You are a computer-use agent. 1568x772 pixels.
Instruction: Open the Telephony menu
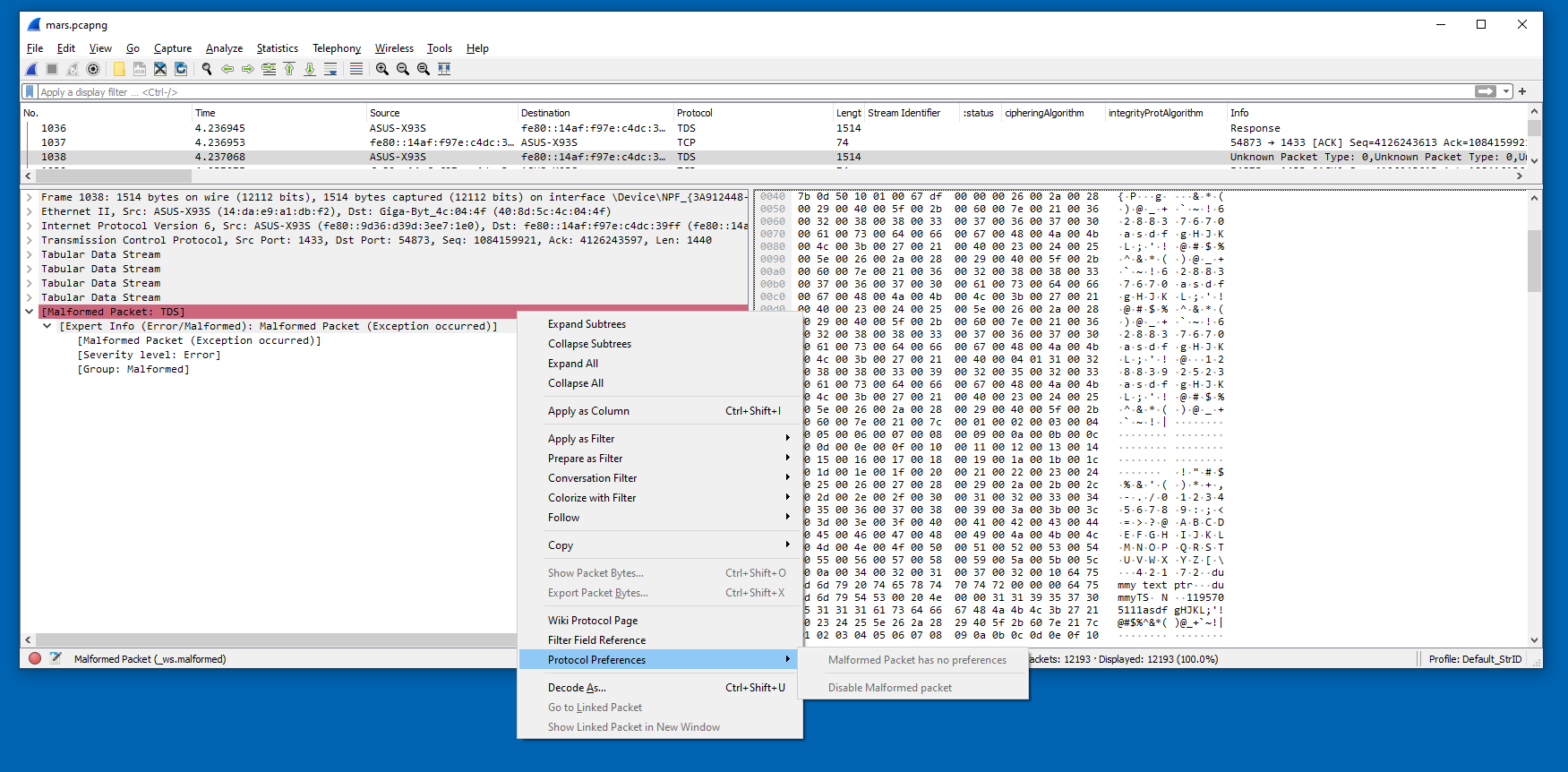tap(337, 48)
